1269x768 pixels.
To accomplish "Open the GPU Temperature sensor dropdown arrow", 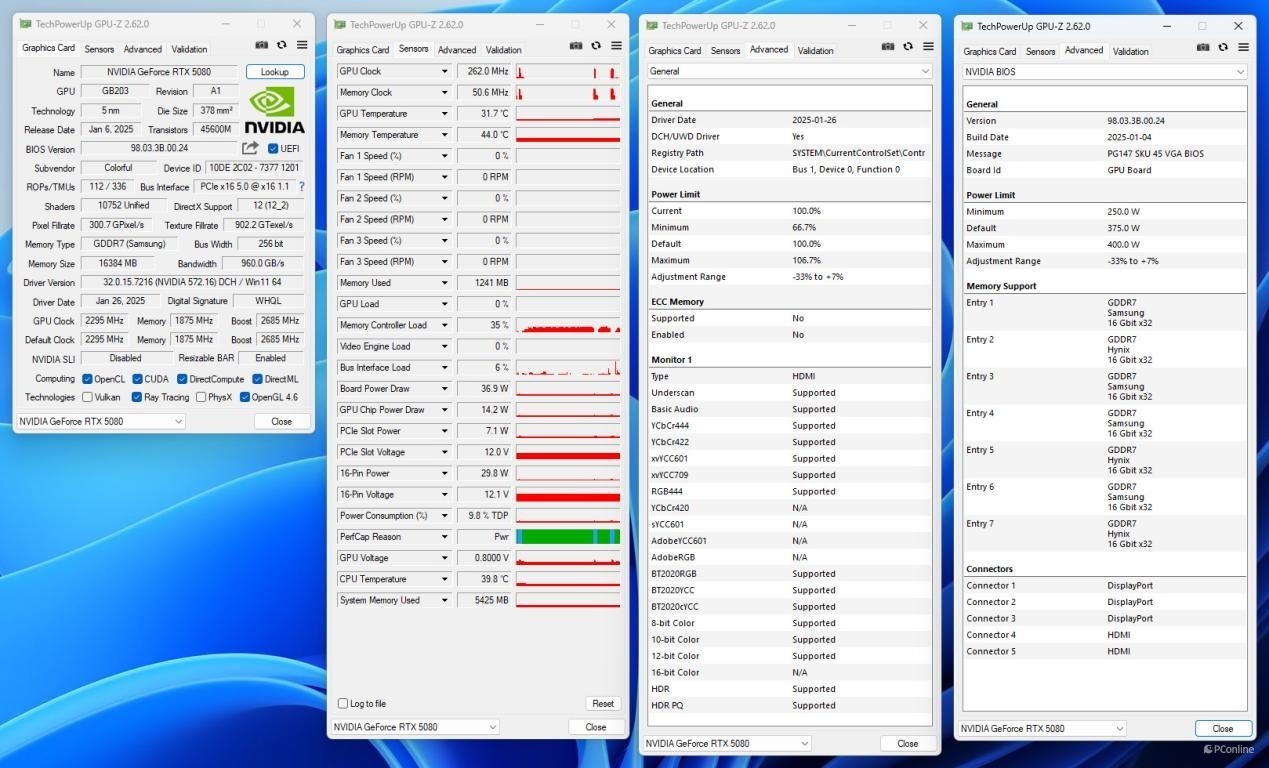I will pyautogui.click(x=444, y=114).
